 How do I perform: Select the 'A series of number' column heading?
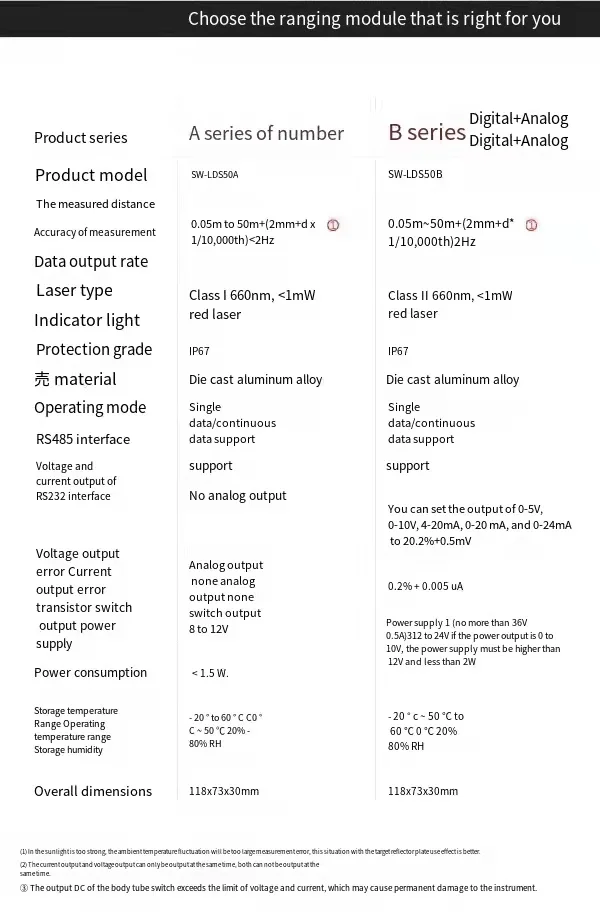coord(266,133)
